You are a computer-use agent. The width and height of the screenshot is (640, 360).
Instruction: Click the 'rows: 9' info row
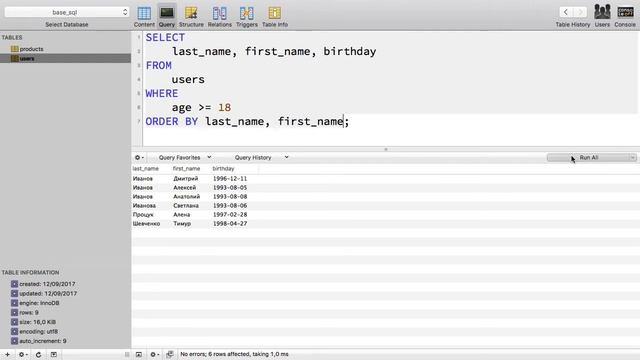pos(25,313)
